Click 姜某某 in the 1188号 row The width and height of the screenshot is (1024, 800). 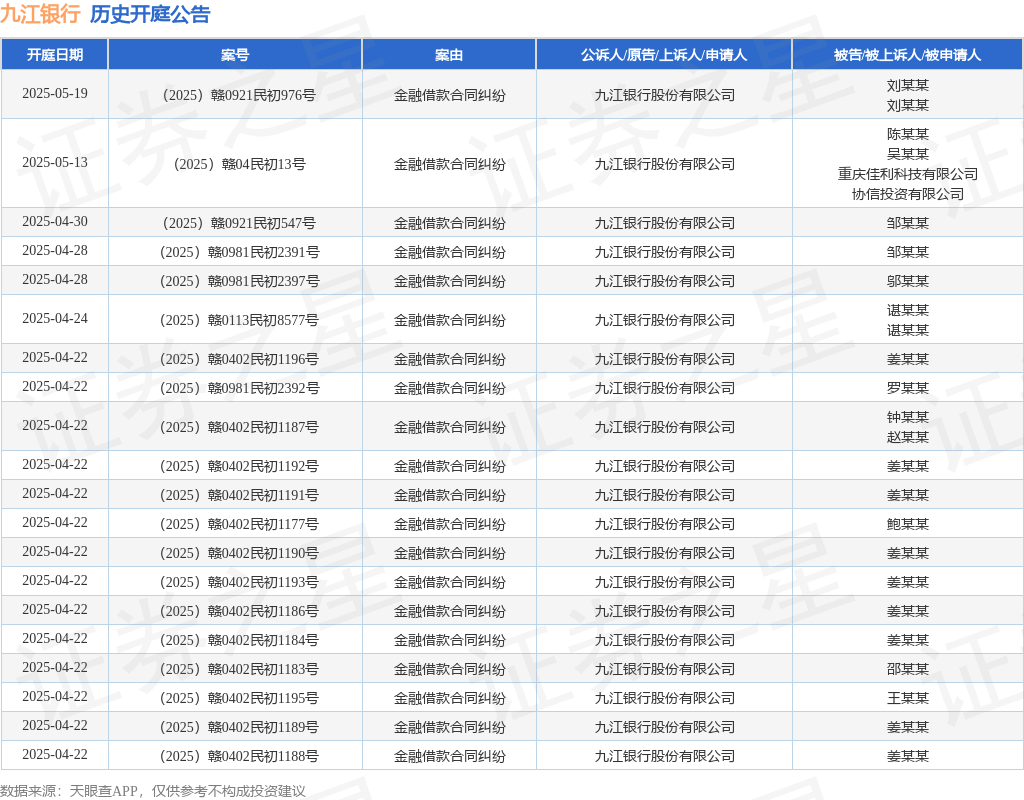tap(908, 756)
